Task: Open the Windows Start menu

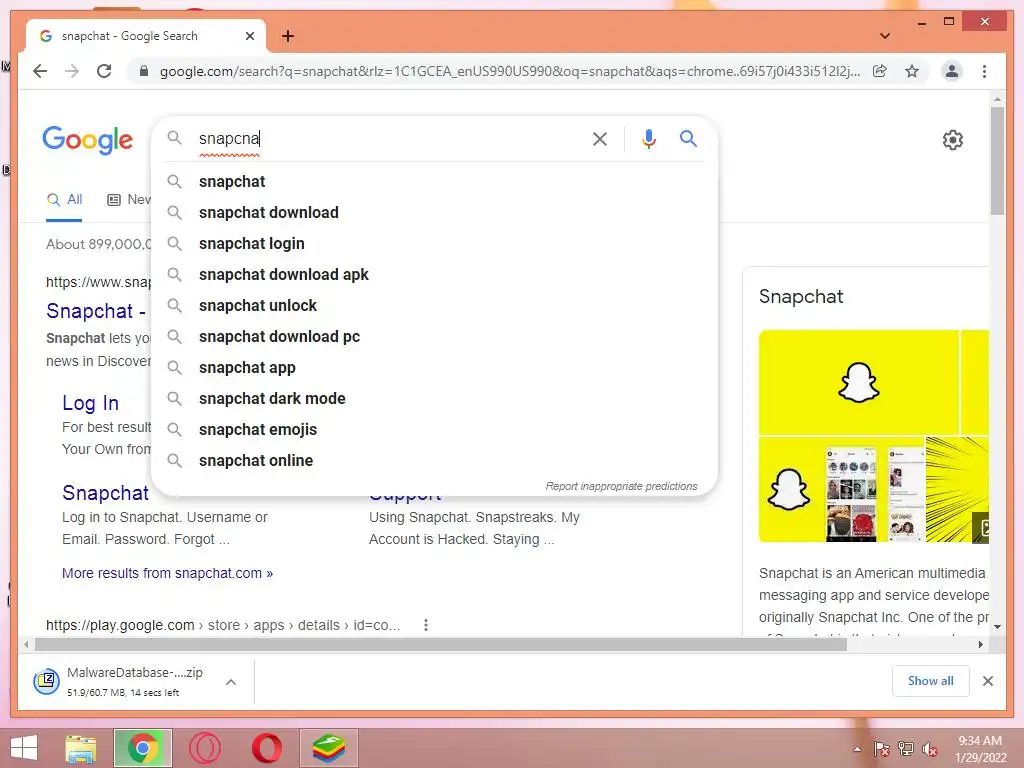Action: 24,748
